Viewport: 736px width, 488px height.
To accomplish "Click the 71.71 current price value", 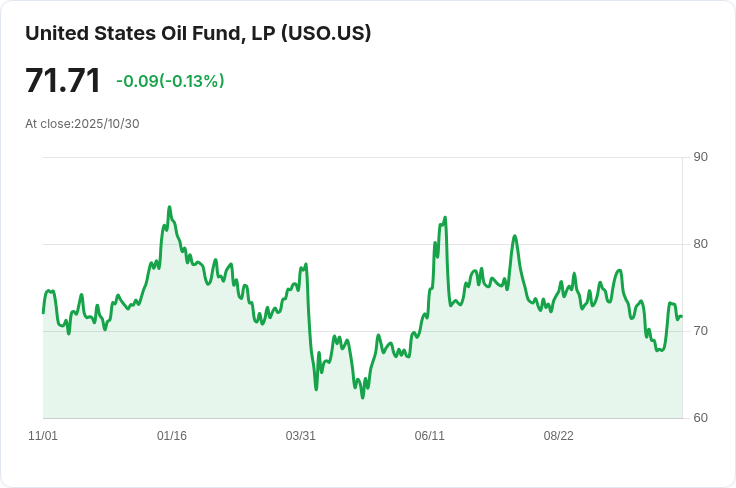I will click(63, 81).
